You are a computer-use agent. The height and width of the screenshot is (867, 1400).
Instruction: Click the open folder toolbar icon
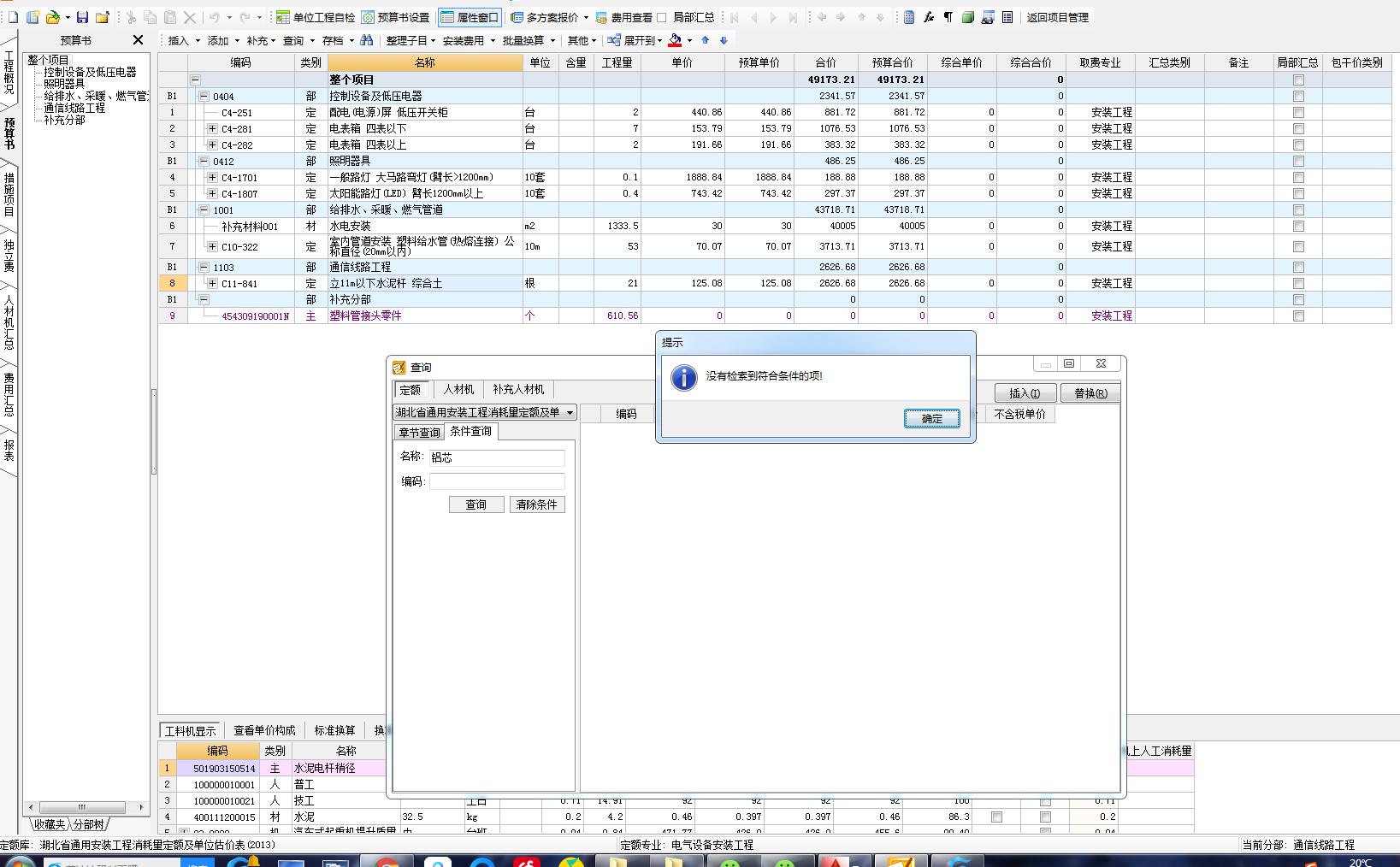click(53, 17)
